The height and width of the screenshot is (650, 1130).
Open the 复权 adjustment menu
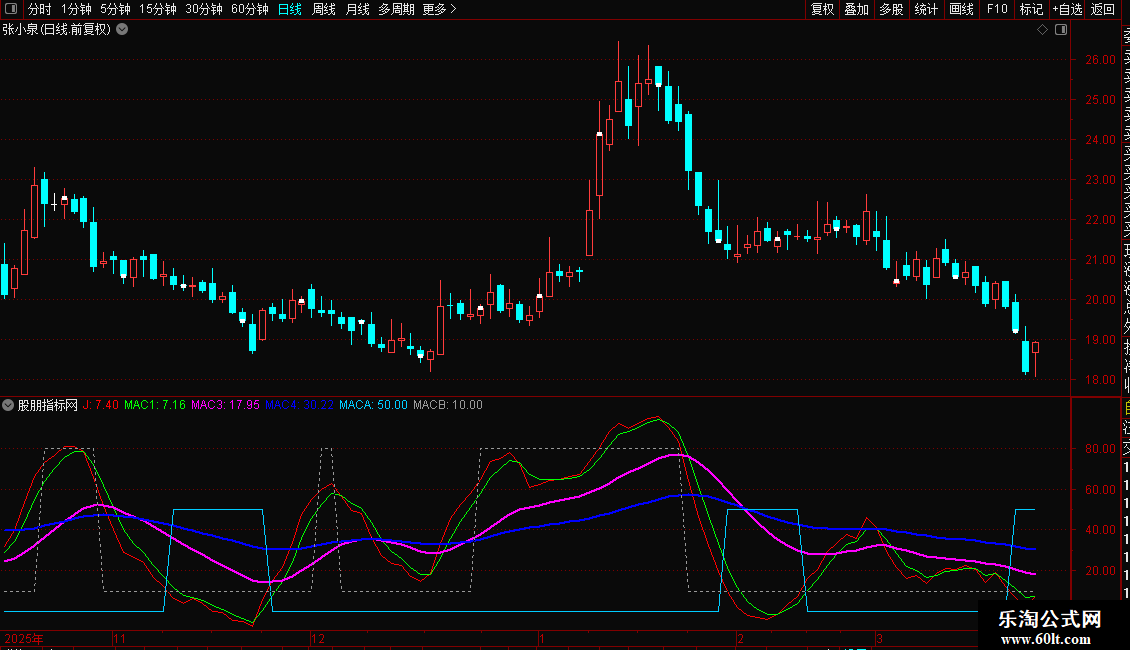click(822, 10)
